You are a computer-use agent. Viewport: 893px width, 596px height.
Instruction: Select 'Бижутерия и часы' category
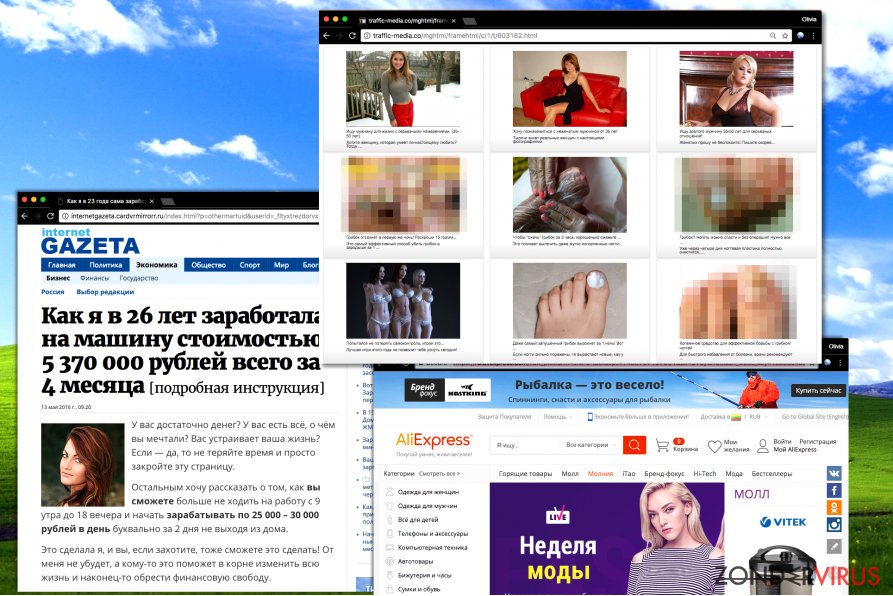[424, 576]
